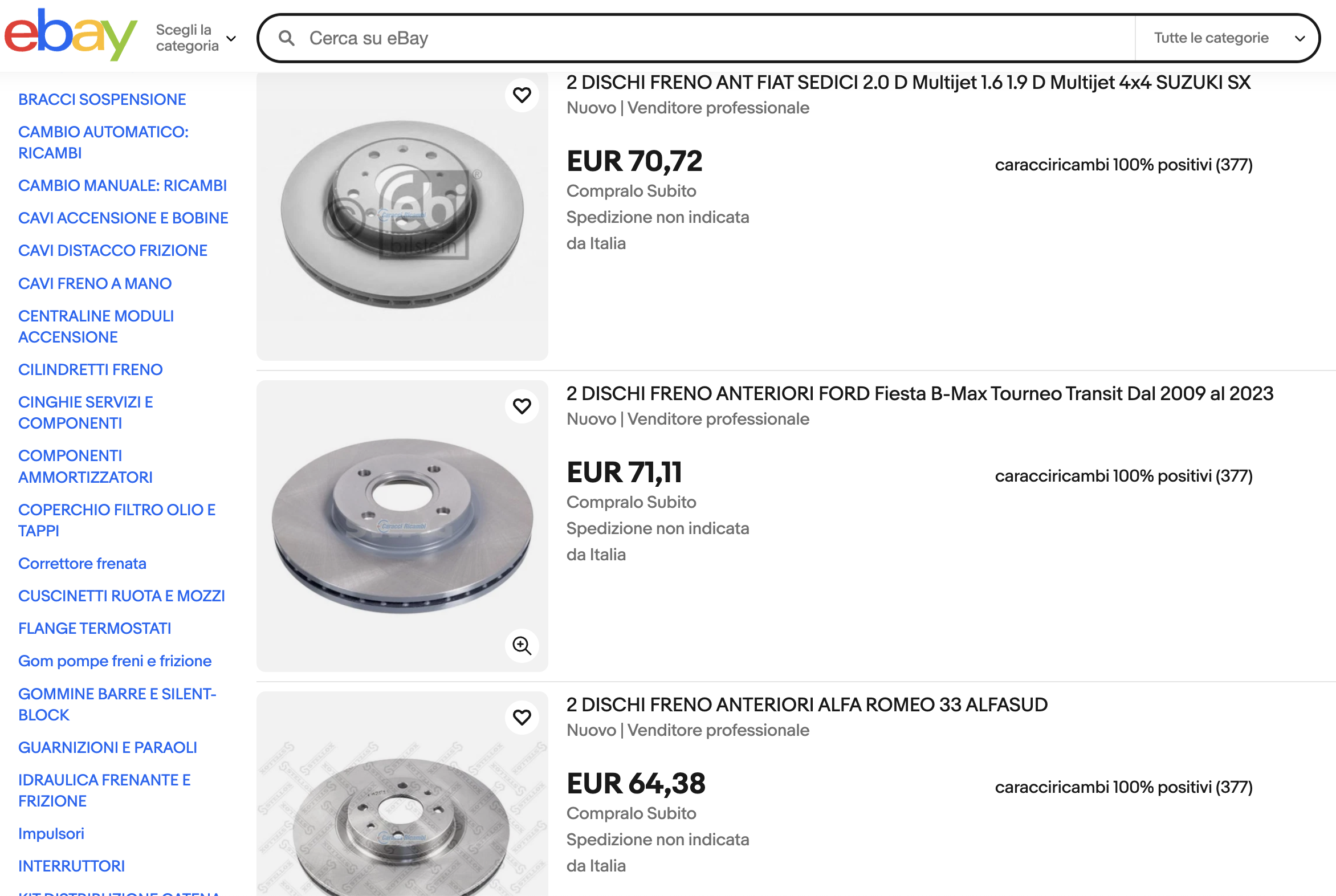
Task: Open the FLANGE TERMOSTATI category link
Action: click(95, 629)
